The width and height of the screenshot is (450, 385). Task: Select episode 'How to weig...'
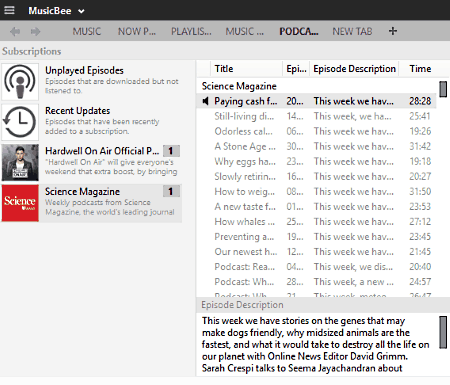click(x=245, y=192)
